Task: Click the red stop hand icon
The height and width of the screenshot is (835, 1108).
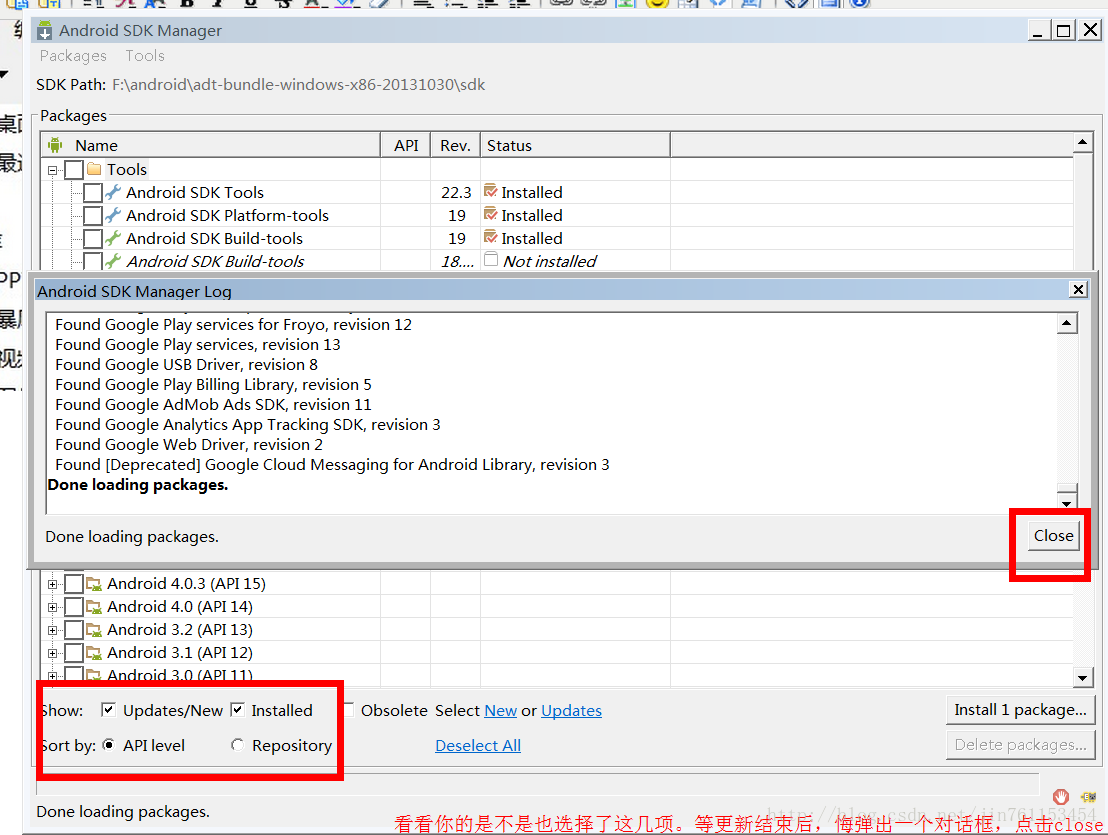Action: (x=1061, y=797)
